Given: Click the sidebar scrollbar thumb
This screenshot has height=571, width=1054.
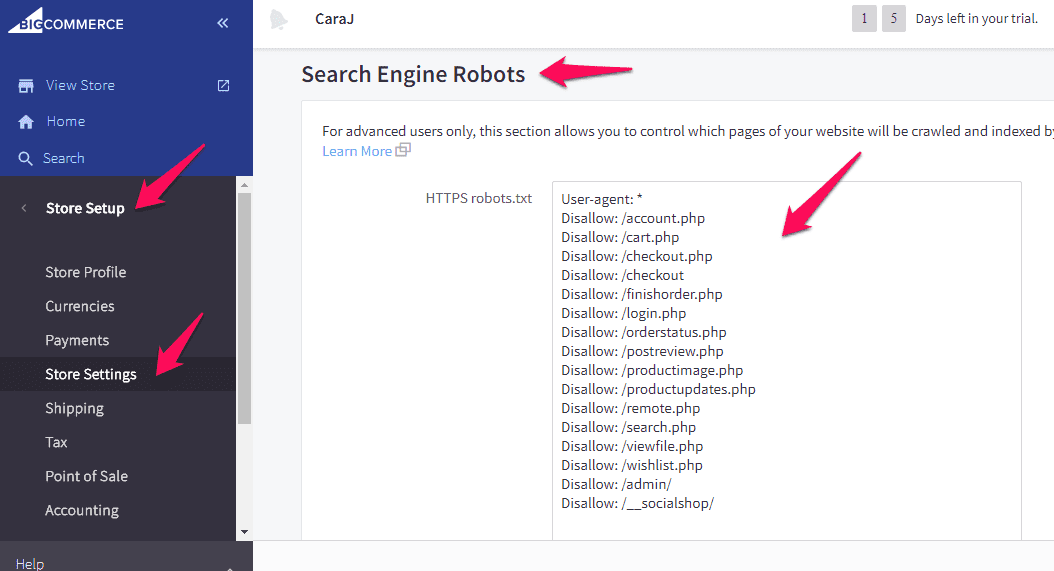Looking at the screenshot, I should coord(244,309).
